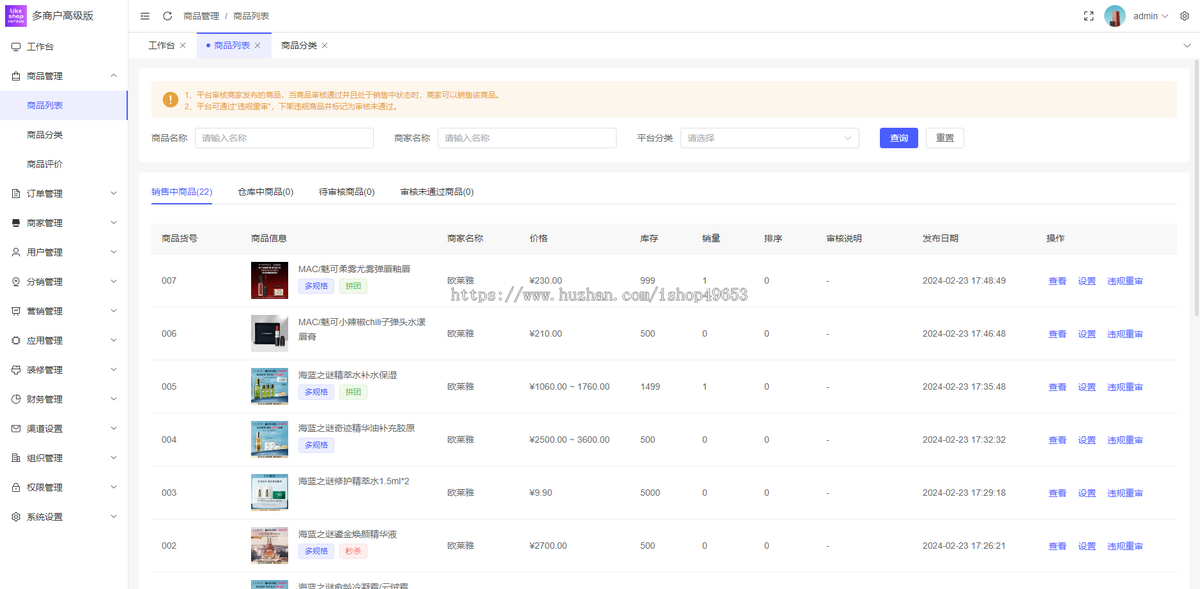
Task: Close the 商品列表 tab
Action: pos(257,46)
